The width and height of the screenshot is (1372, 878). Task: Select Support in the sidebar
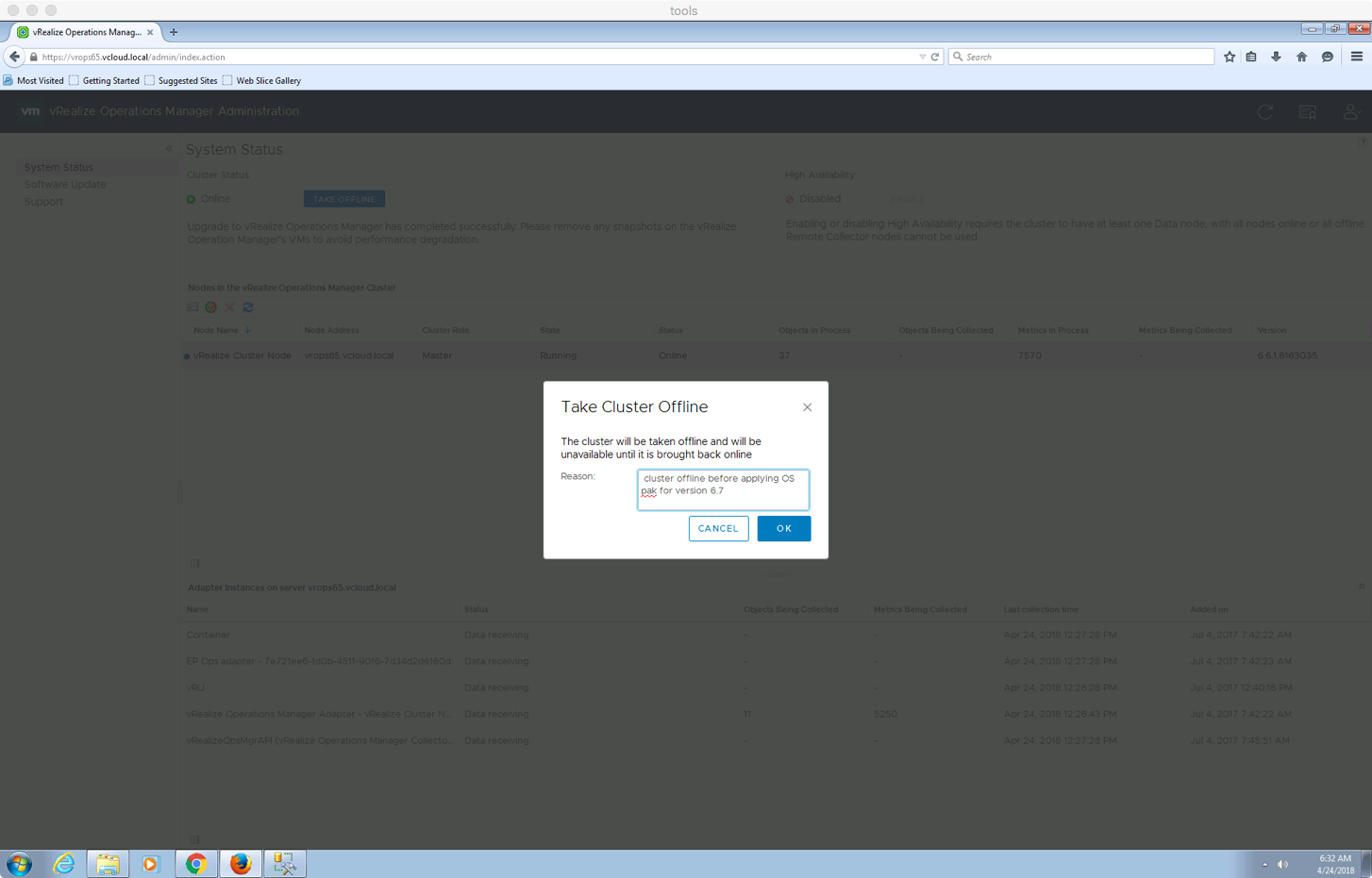[43, 201]
